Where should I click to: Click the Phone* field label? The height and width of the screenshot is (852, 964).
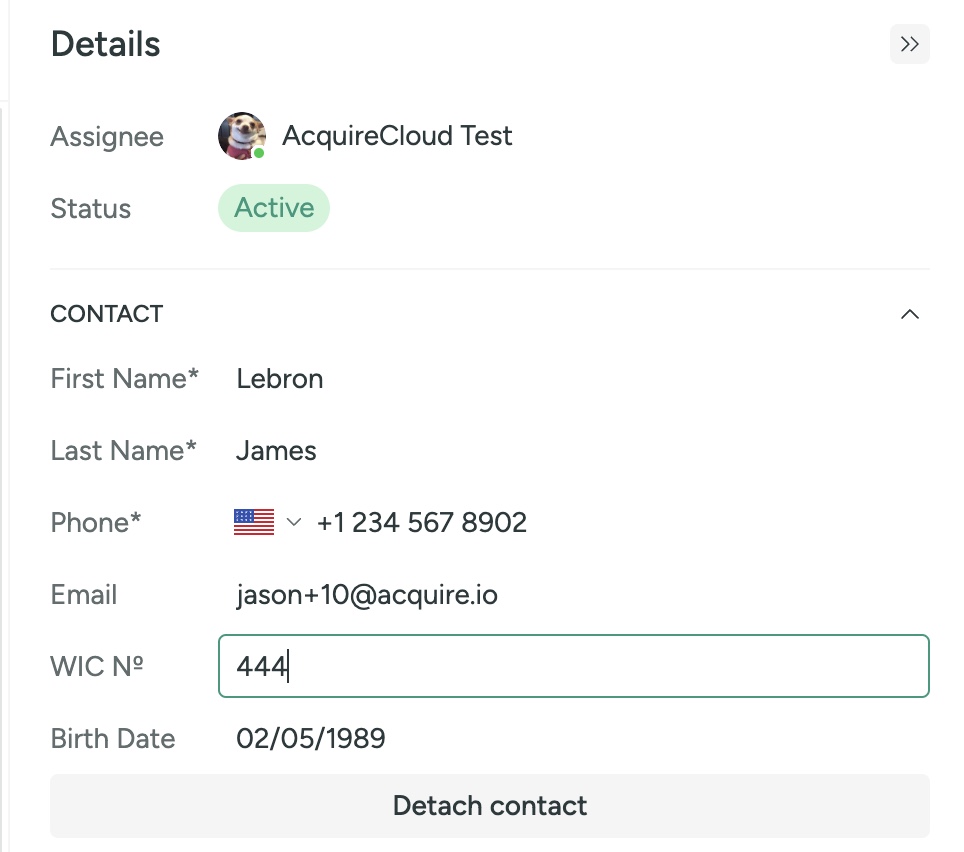coord(95,523)
